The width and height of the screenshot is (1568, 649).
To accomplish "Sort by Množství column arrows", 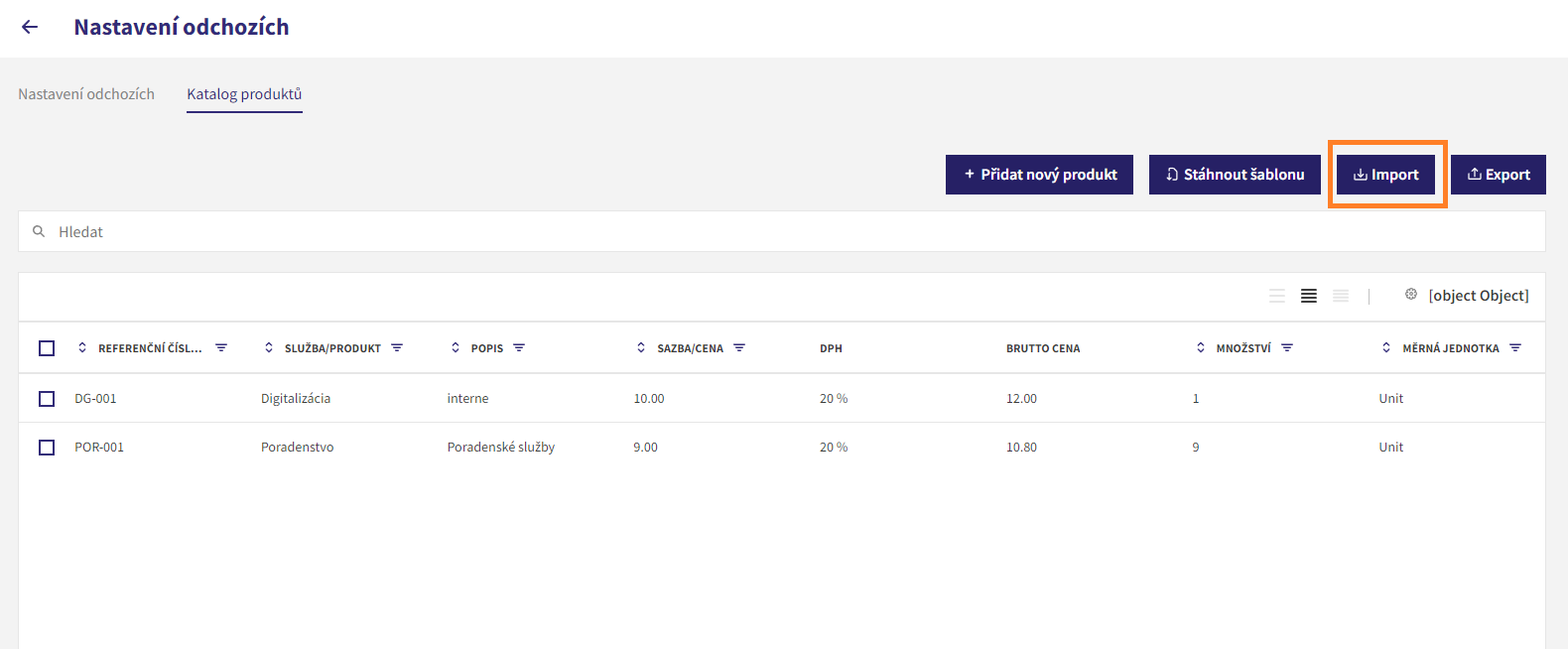I will 1201,348.
